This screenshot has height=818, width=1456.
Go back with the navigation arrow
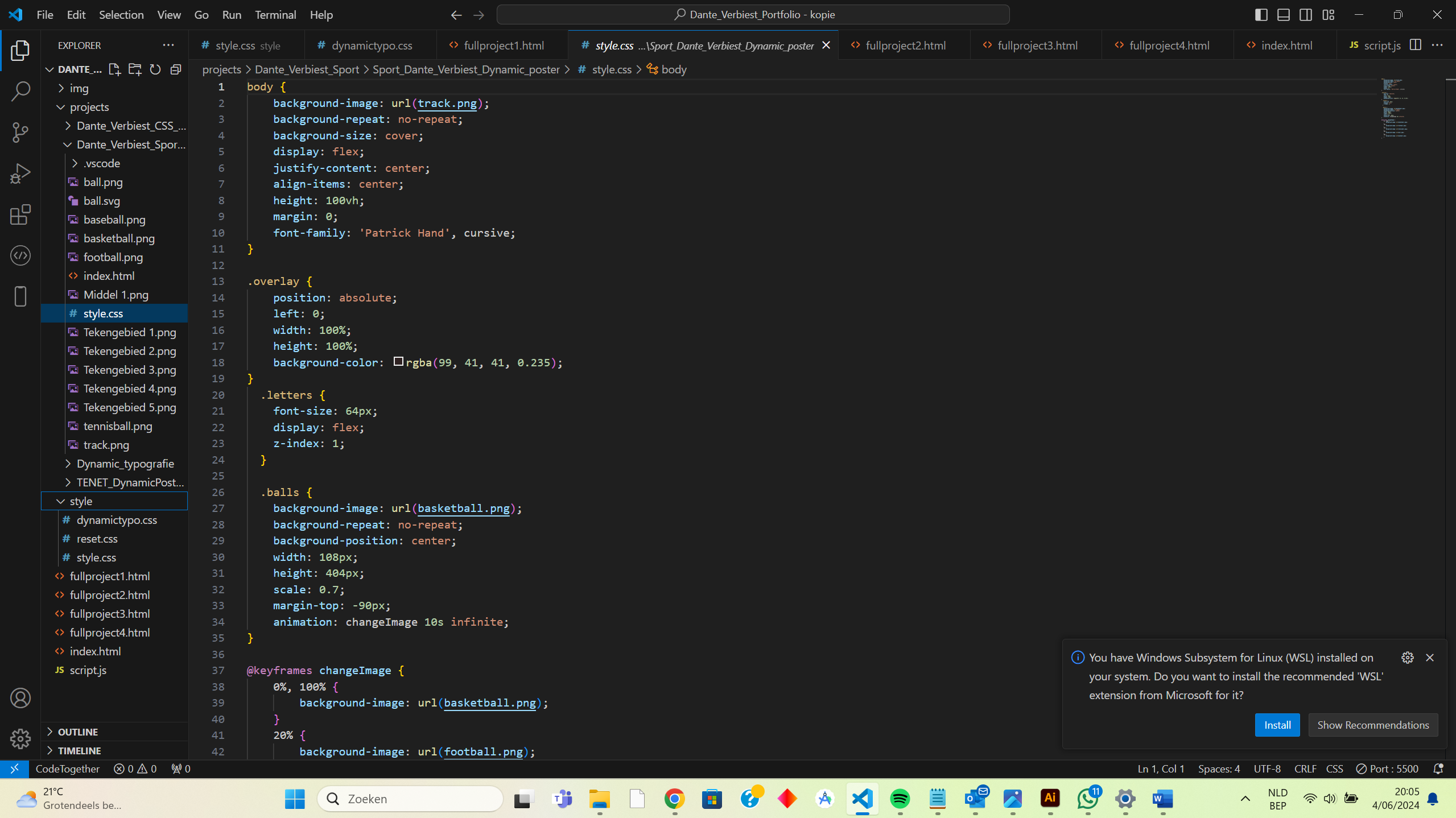click(456, 15)
